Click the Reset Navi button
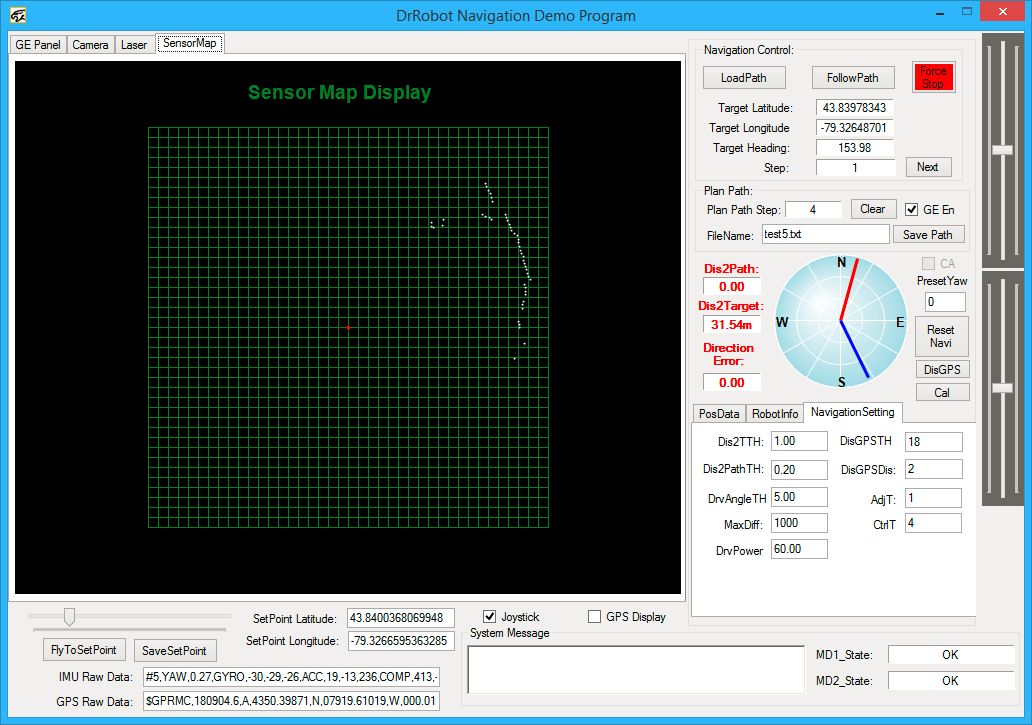Screen dimensions: 1032x725 tap(941, 336)
